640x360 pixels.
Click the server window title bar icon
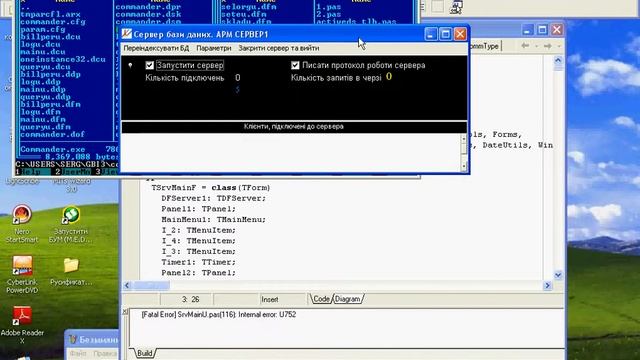(x=127, y=34)
